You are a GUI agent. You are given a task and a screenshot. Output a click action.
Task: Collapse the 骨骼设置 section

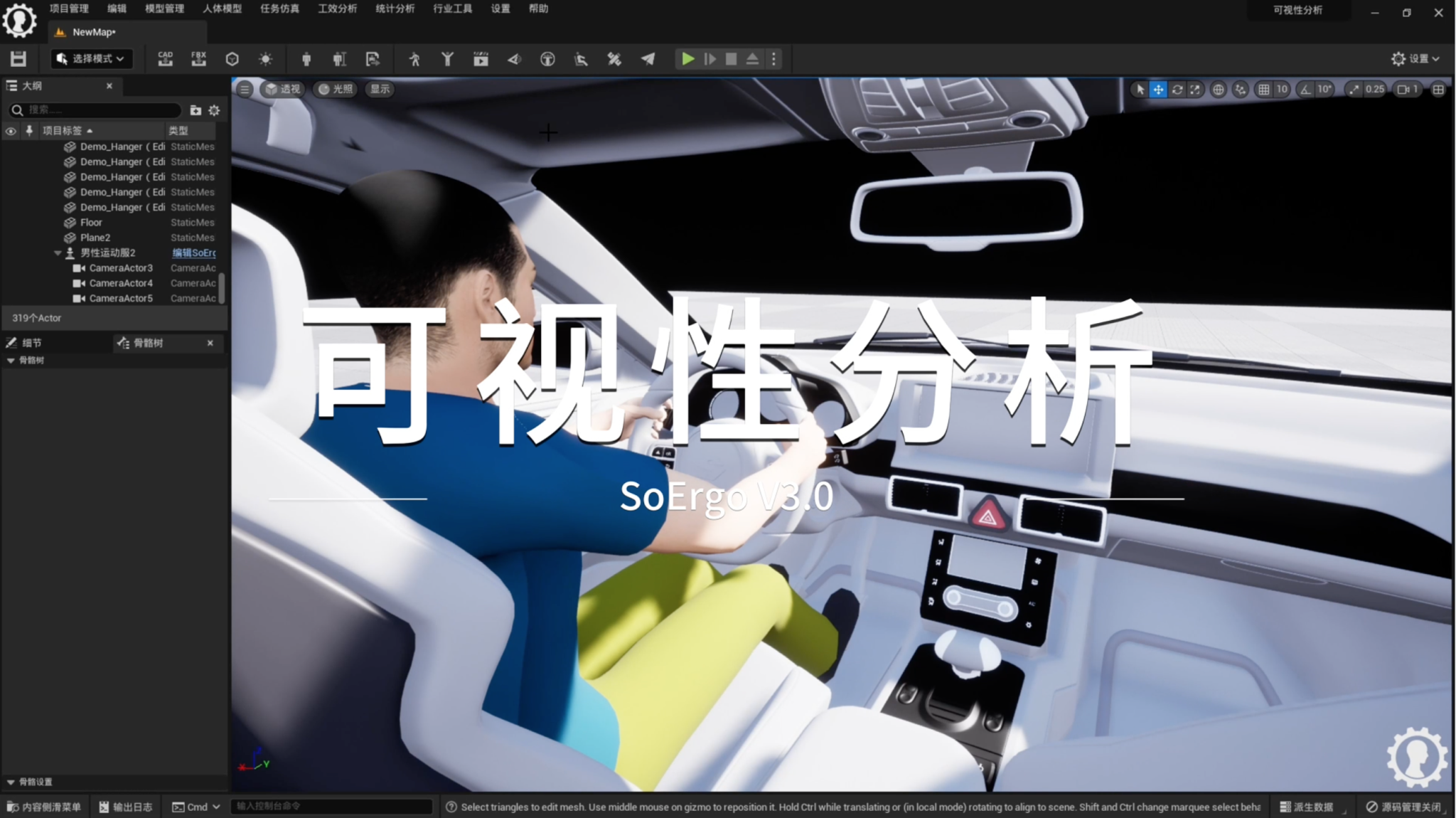tap(11, 782)
